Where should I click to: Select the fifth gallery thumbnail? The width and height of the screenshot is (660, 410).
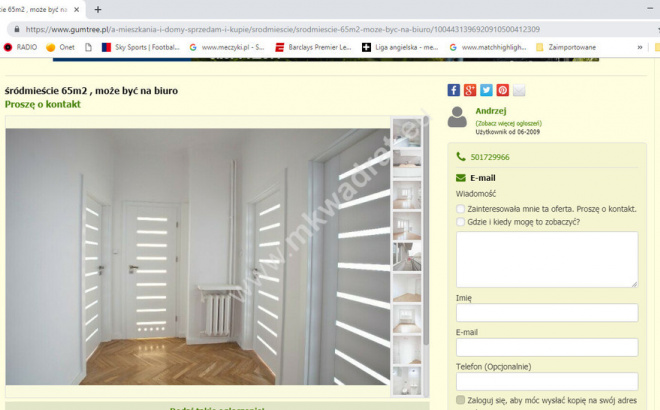[407, 257]
